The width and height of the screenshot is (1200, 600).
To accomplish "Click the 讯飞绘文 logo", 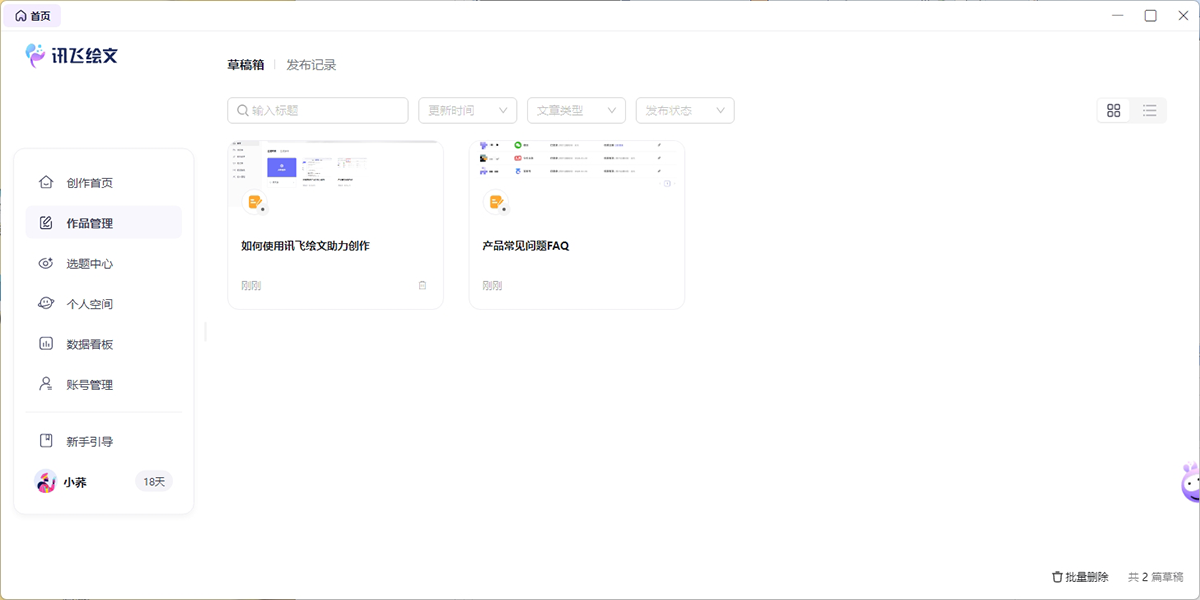I will [72, 56].
